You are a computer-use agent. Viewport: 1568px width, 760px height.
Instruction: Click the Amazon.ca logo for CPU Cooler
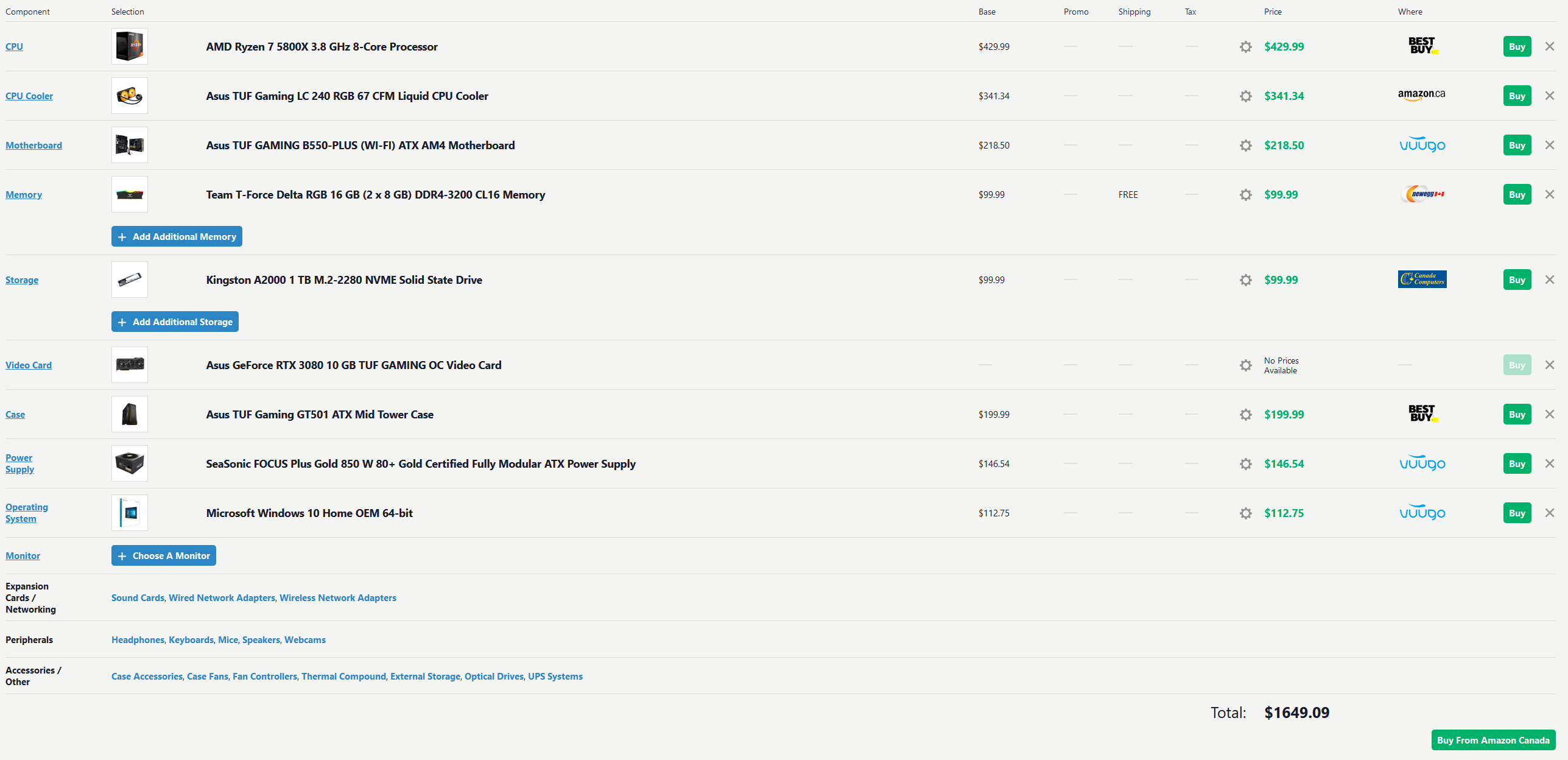pos(1421,96)
